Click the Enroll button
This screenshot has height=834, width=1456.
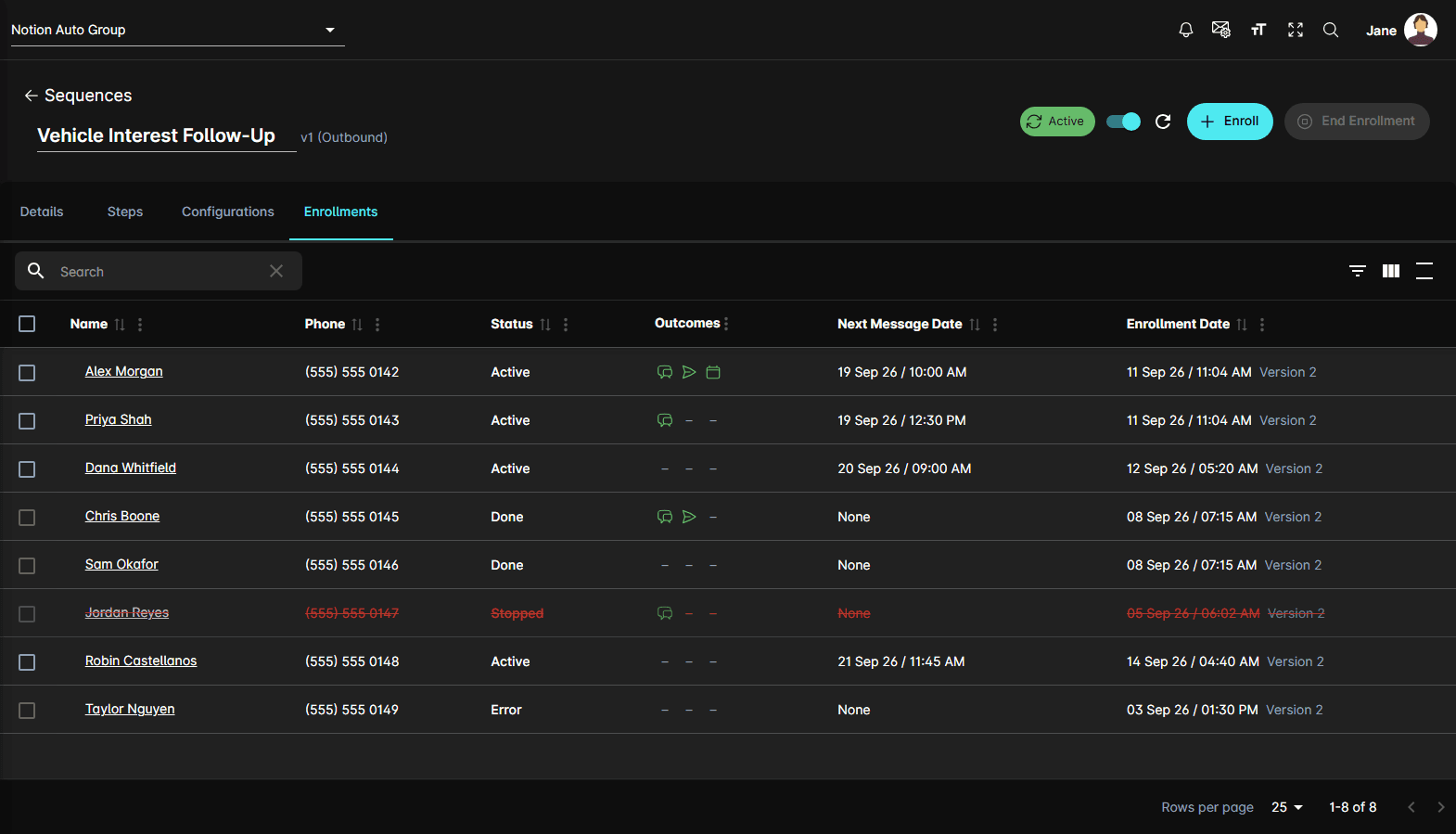point(1230,122)
